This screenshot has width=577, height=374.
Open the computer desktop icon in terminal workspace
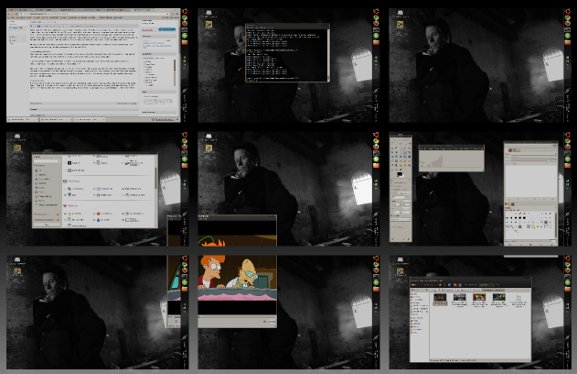(209, 13)
